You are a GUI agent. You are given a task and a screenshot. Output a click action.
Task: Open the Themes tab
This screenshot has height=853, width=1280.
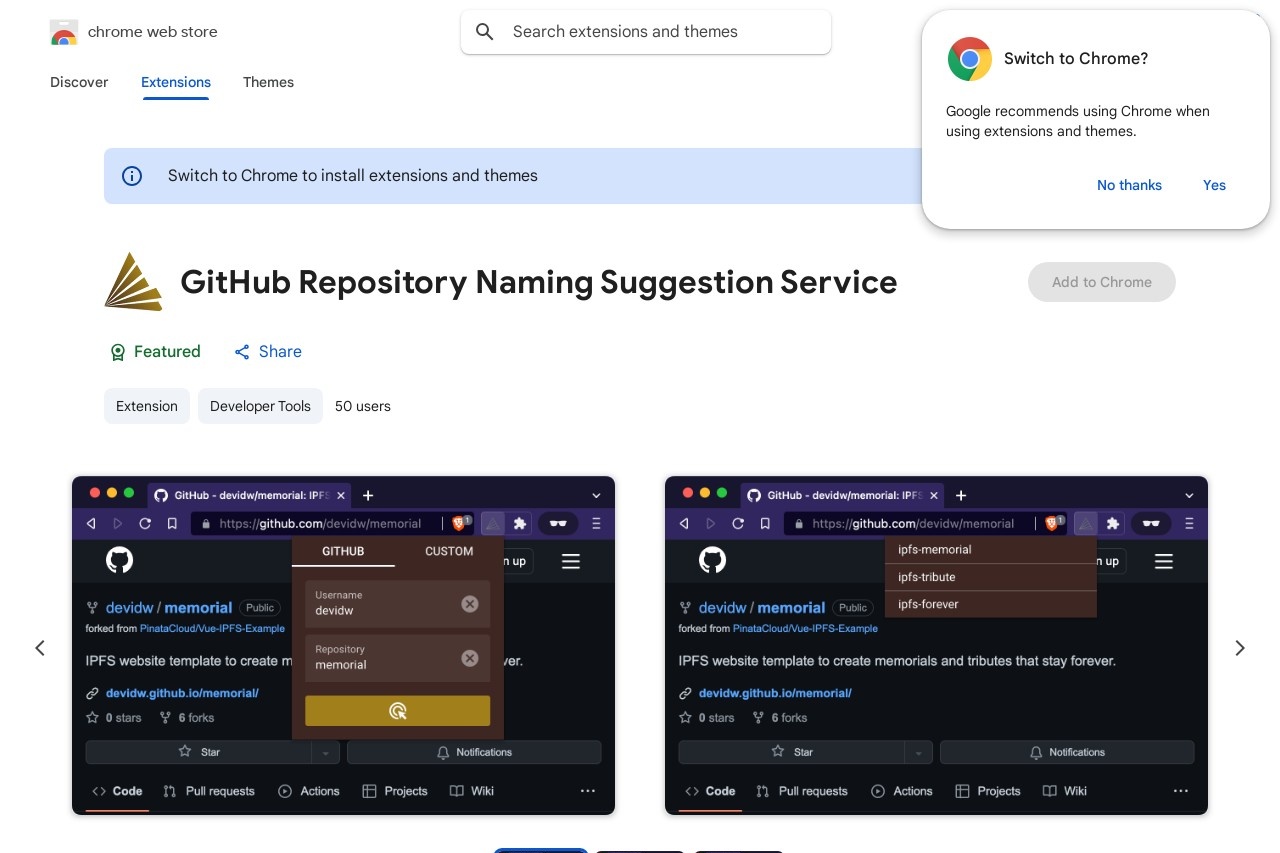click(268, 82)
